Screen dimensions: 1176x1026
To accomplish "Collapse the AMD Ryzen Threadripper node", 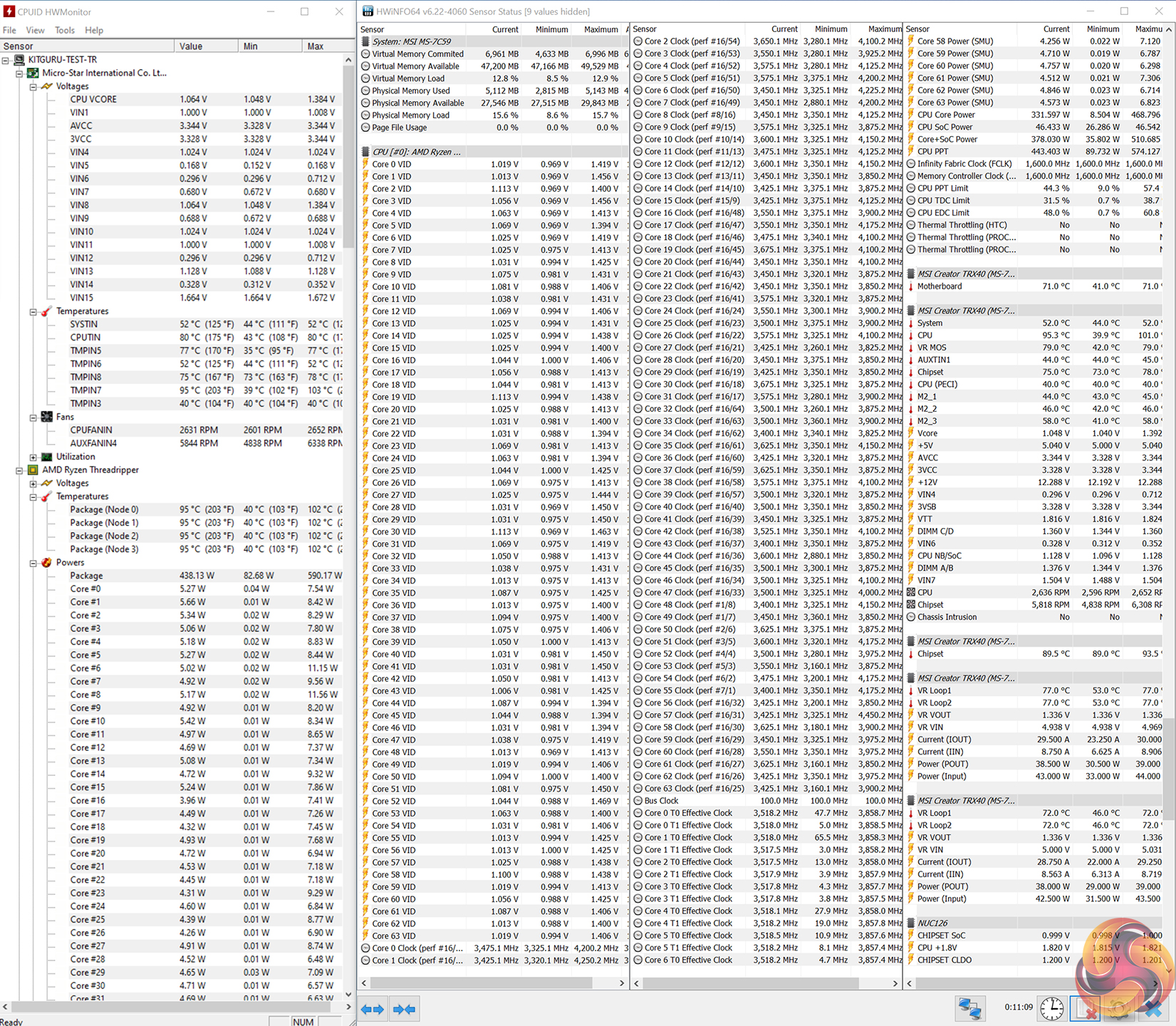I will click(20, 470).
